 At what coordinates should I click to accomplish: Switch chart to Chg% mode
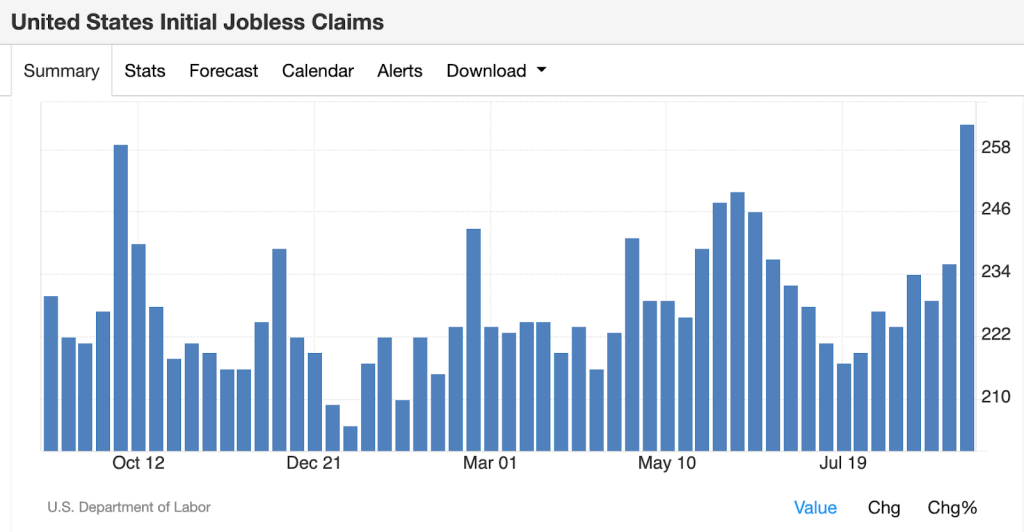pos(952,508)
